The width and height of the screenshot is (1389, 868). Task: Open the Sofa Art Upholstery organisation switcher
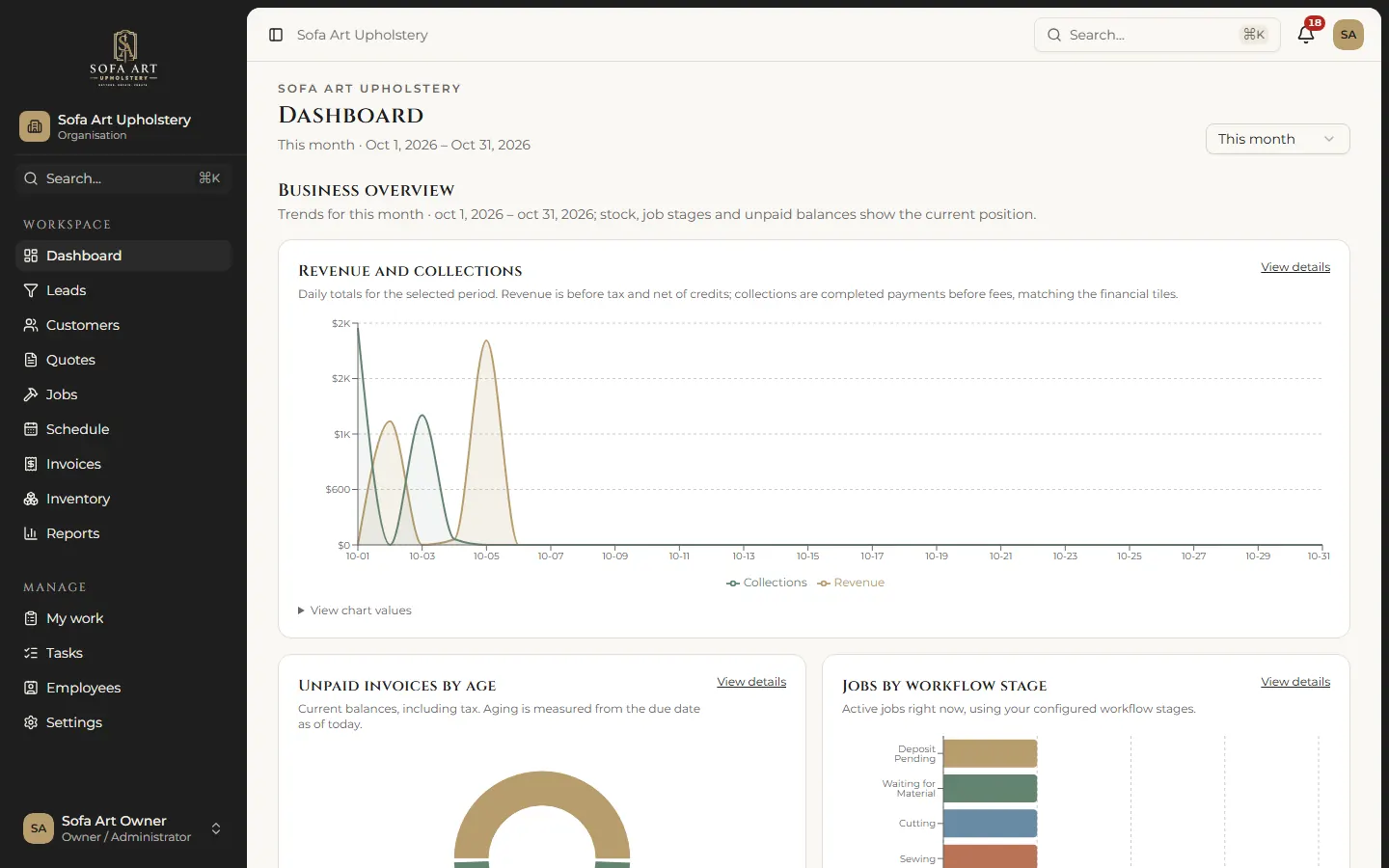123,126
